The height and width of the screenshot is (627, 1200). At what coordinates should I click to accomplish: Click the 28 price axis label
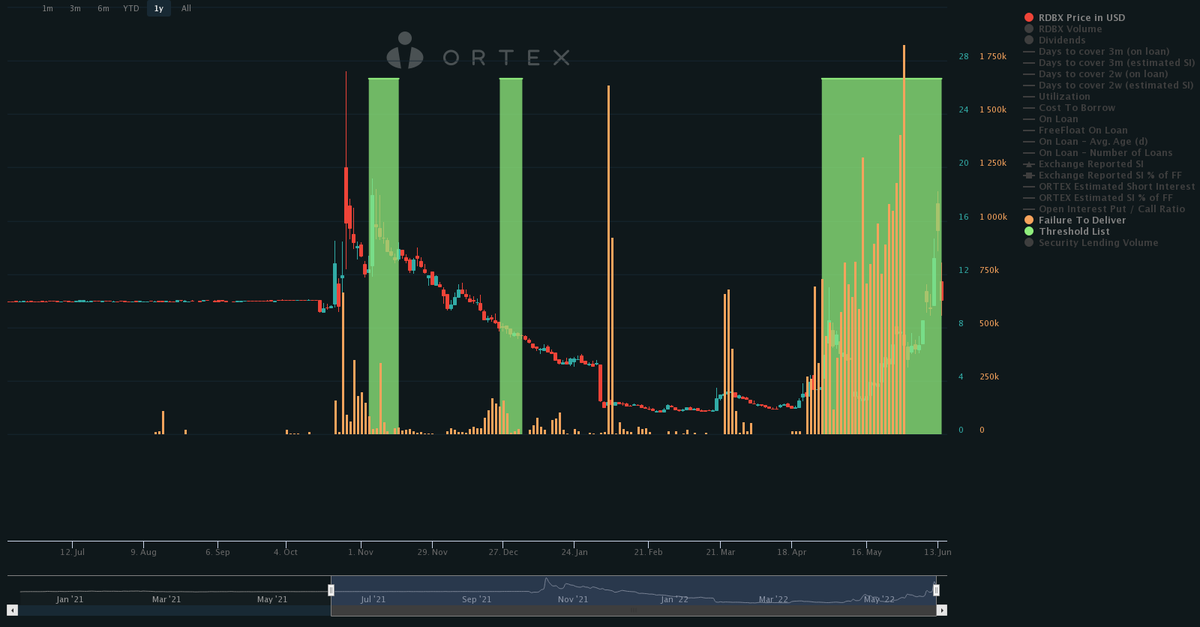pos(963,57)
